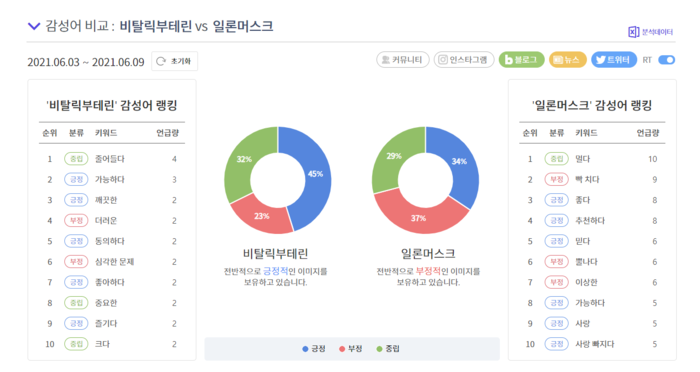Collapse the 감성어 비교 section chevron
The image size is (700, 372).
[34, 26]
